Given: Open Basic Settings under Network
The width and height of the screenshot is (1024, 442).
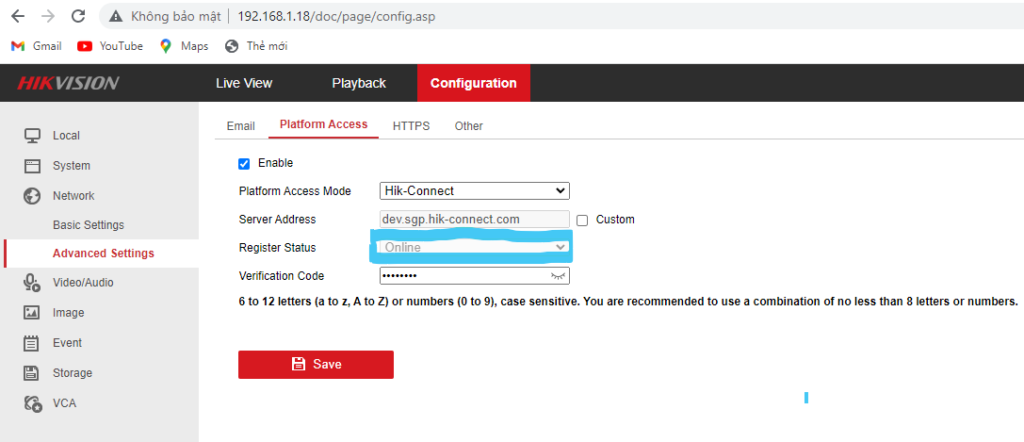Looking at the screenshot, I should pos(88,225).
